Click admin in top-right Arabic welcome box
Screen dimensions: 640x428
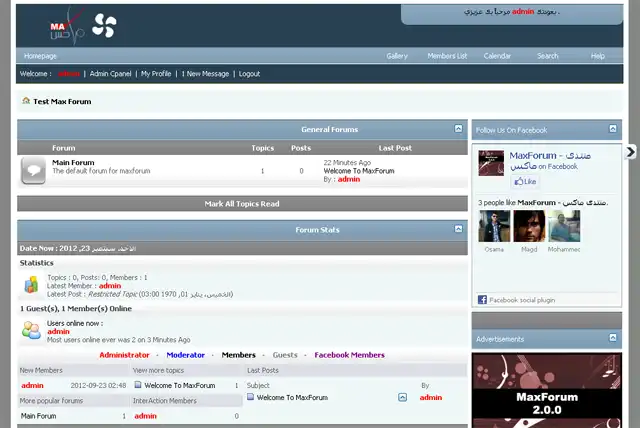523,11
